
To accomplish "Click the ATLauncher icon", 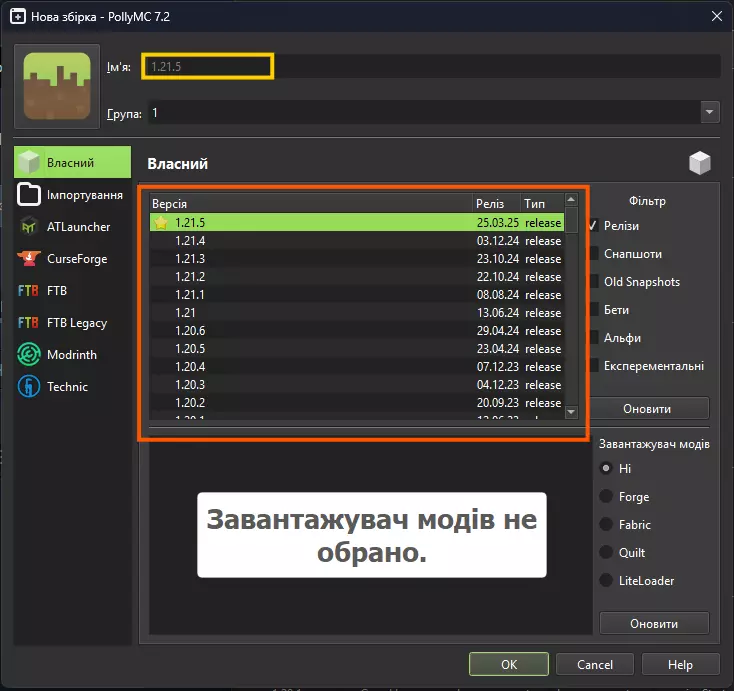I will pos(29,227).
